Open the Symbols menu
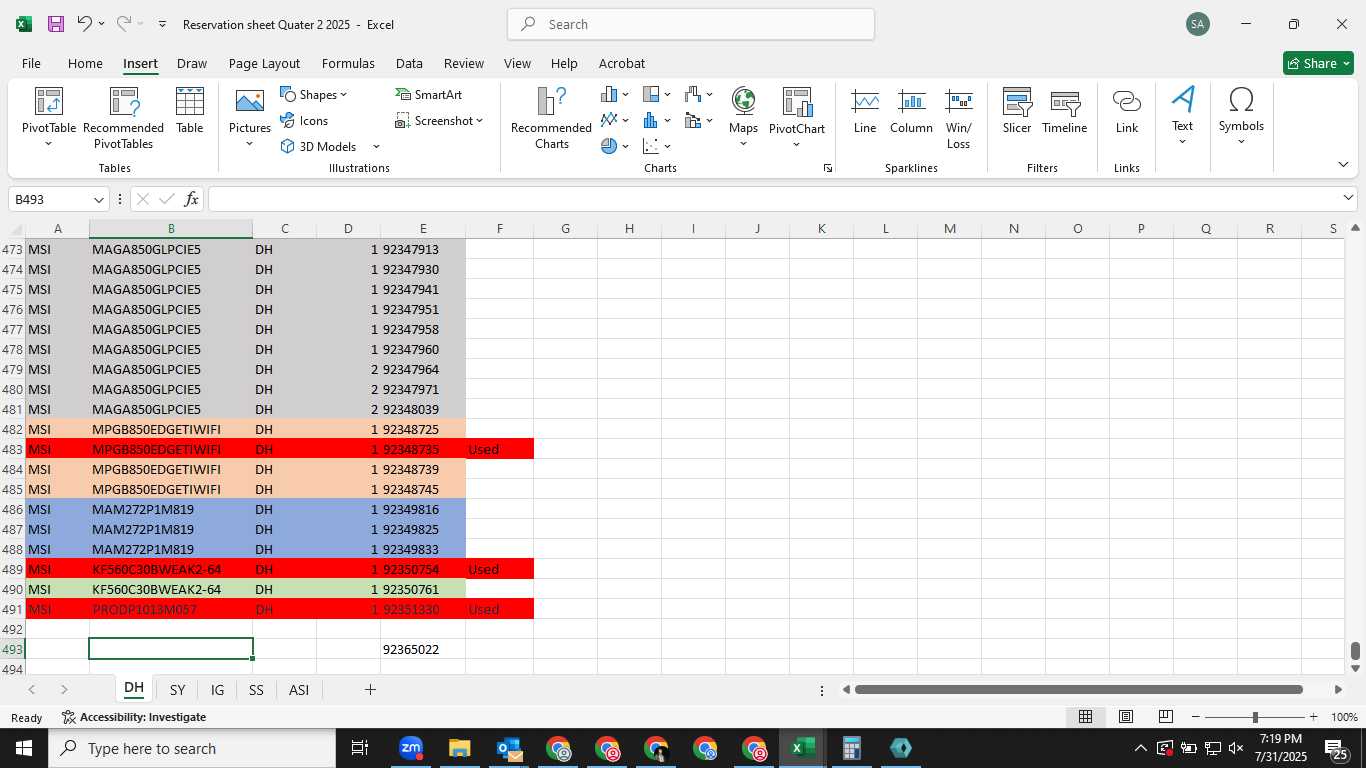 tap(1241, 116)
